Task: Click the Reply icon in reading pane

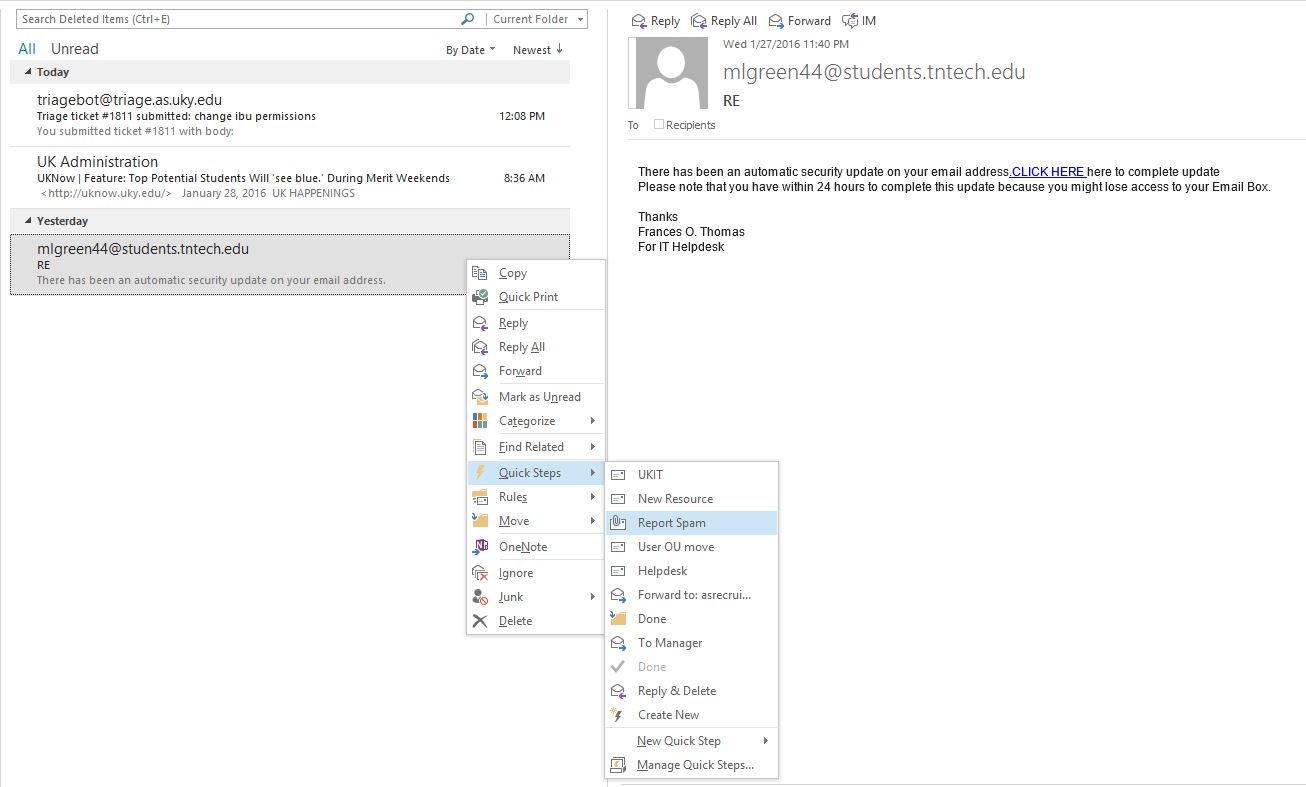Action: pos(639,21)
